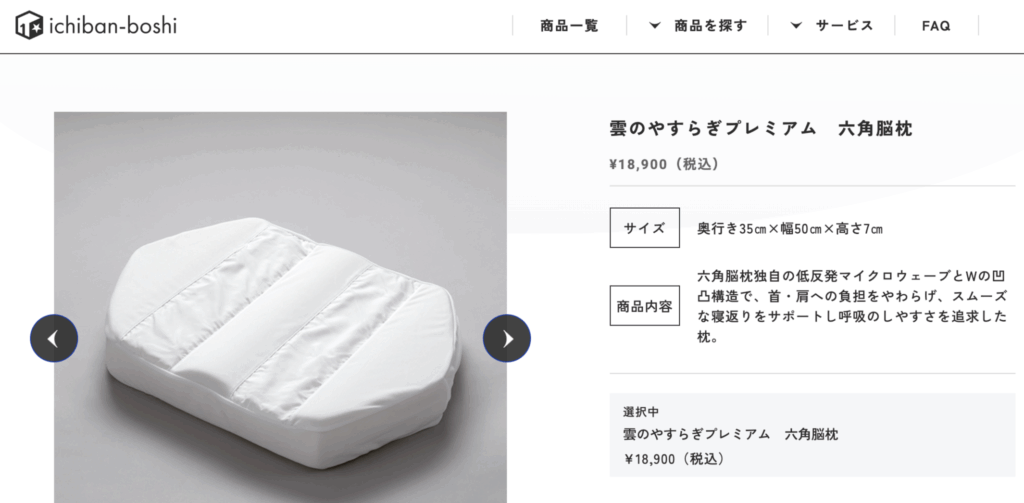Click the size text 奥行き35cm×幅50cm×高さ7cm

790,229
